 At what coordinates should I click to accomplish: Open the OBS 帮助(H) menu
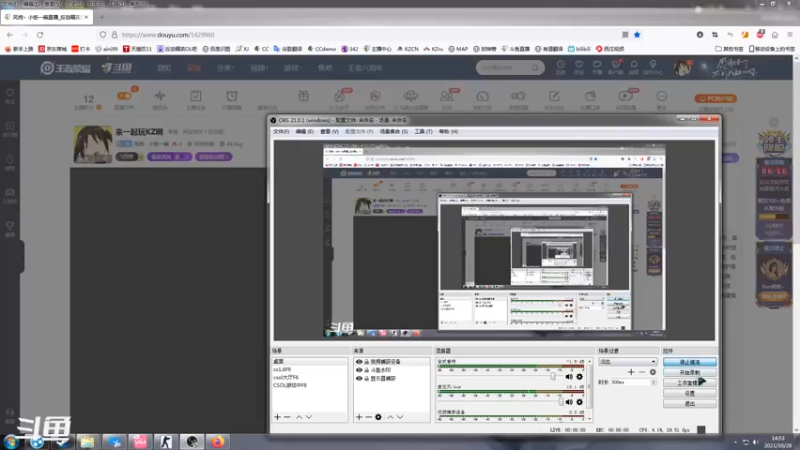[x=448, y=132]
